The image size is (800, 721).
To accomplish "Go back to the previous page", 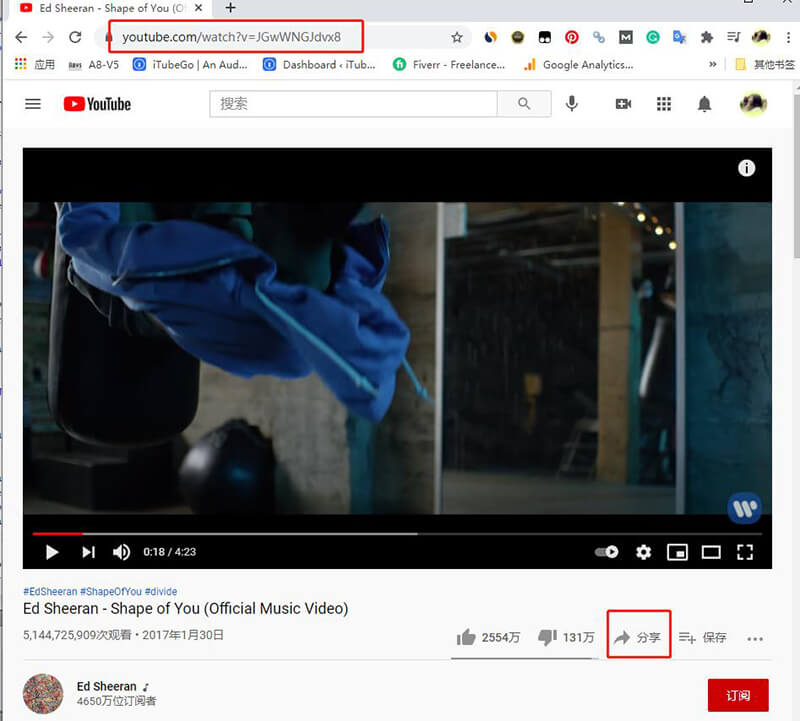I will coord(21,37).
